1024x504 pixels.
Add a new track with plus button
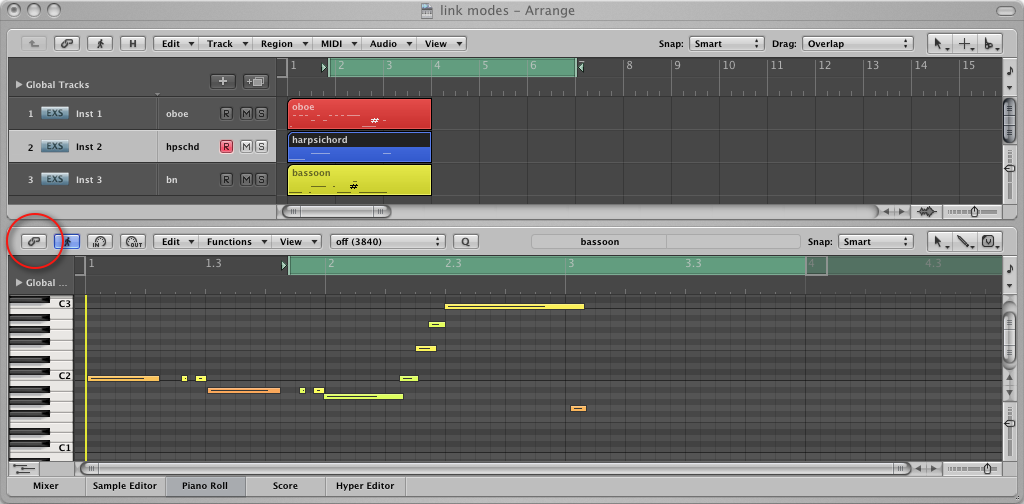[223, 82]
